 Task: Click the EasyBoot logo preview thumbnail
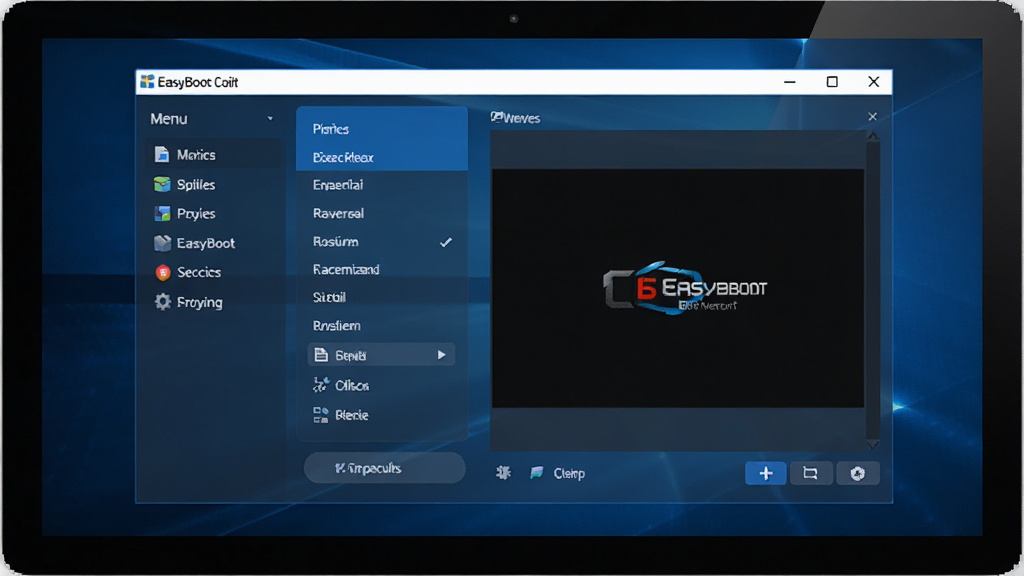click(678, 288)
